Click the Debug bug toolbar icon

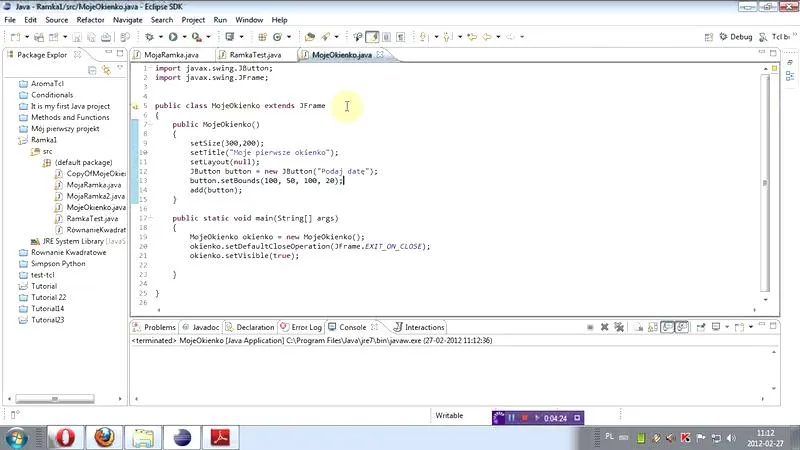[149, 37]
